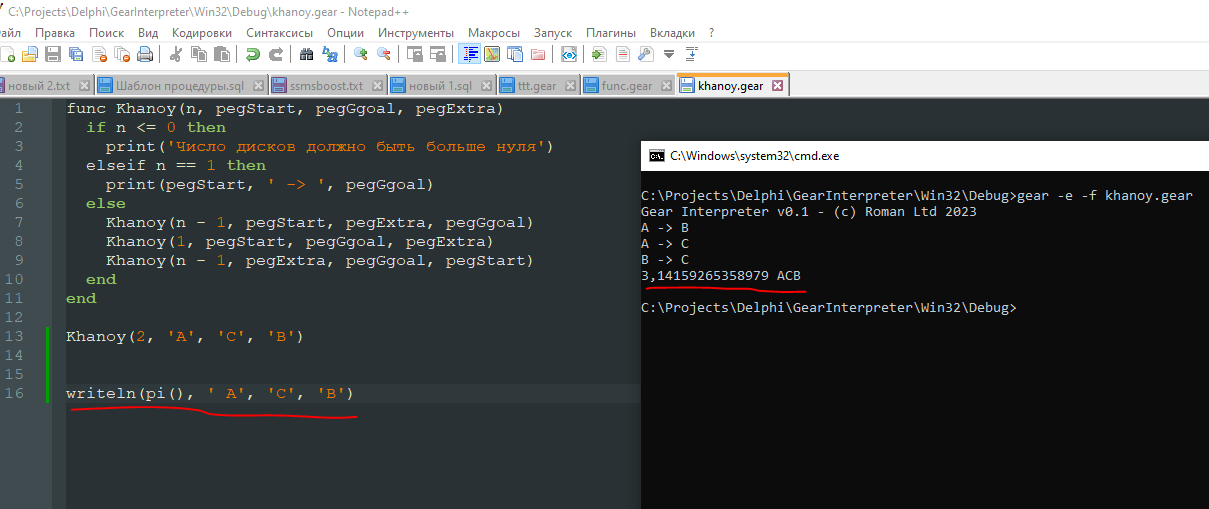
Task: Expand the Плагины menu
Action: click(610, 33)
